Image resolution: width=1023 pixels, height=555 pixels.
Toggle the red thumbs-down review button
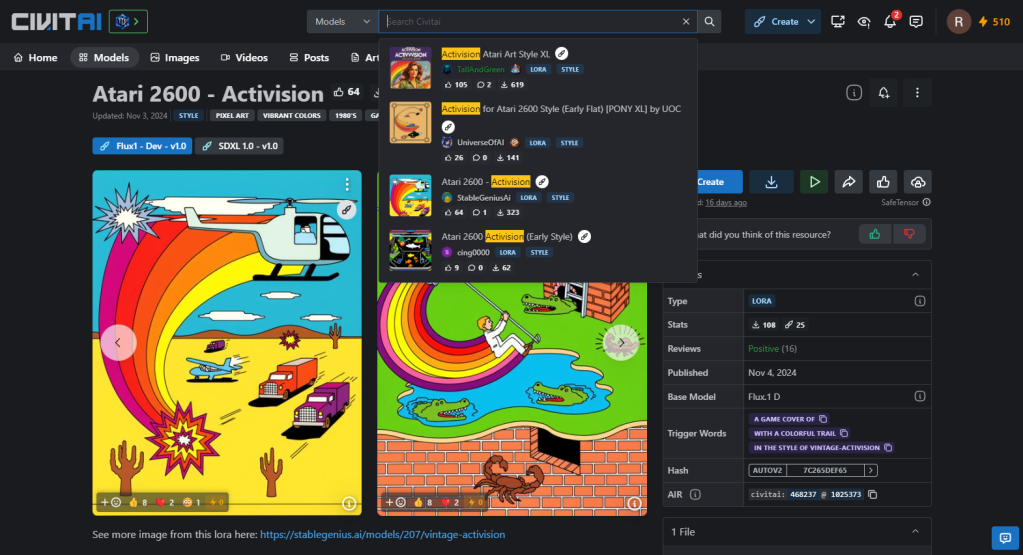(x=909, y=234)
